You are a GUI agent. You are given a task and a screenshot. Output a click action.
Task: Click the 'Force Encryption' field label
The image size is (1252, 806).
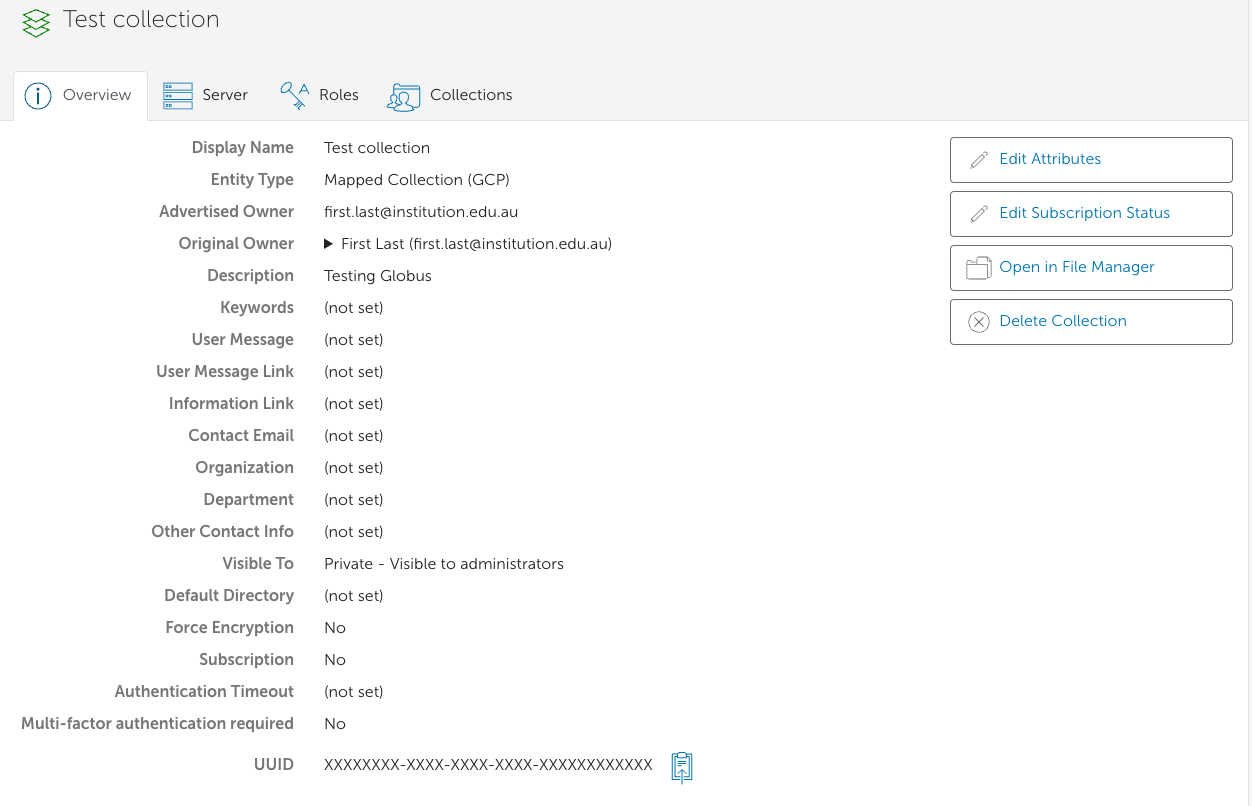click(230, 628)
